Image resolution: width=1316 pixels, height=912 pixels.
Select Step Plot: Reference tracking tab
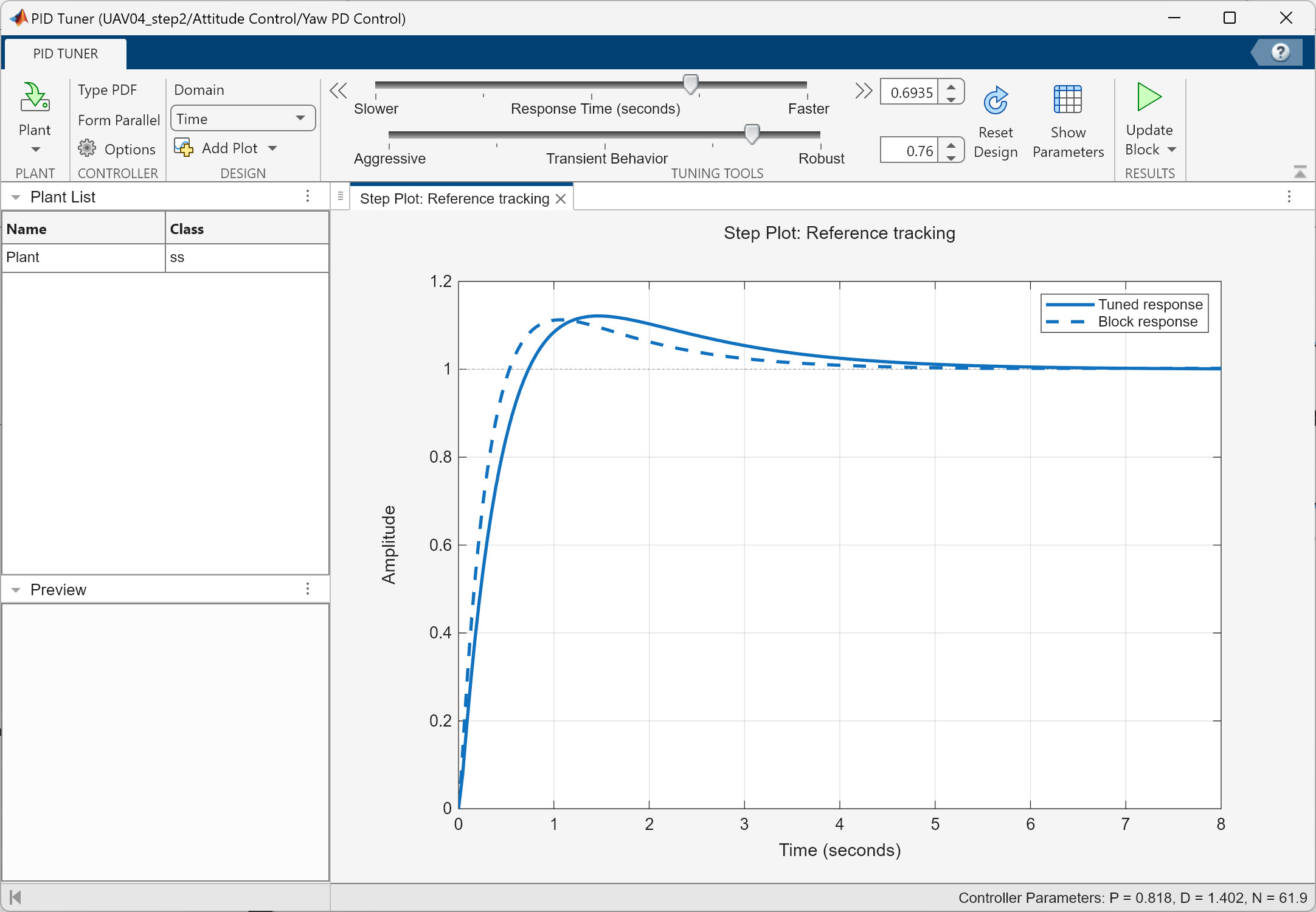point(454,199)
